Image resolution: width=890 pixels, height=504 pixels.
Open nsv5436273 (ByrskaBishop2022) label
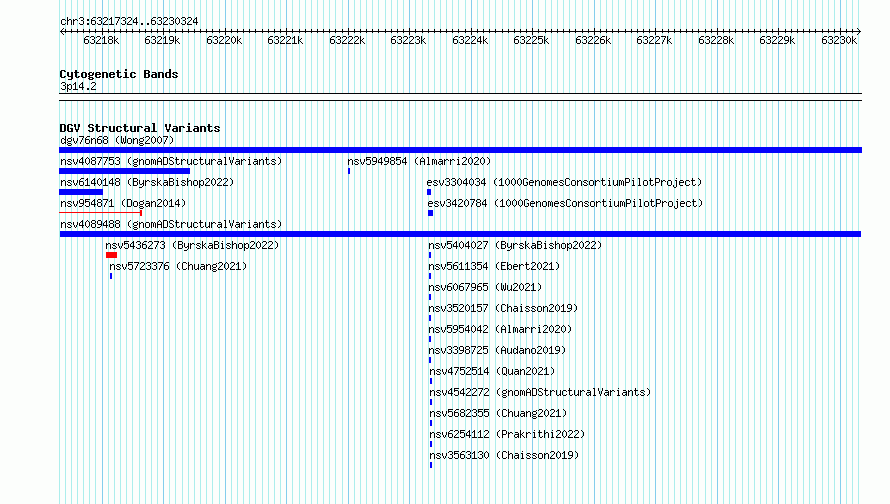pos(192,245)
